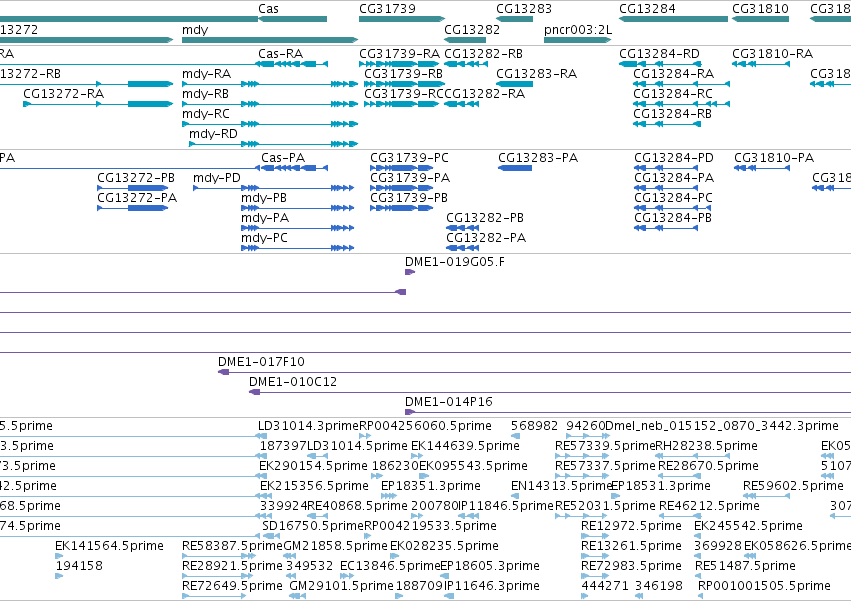The width and height of the screenshot is (851, 601).
Task: Click the CG13283-PA protein
Action: pos(515,168)
